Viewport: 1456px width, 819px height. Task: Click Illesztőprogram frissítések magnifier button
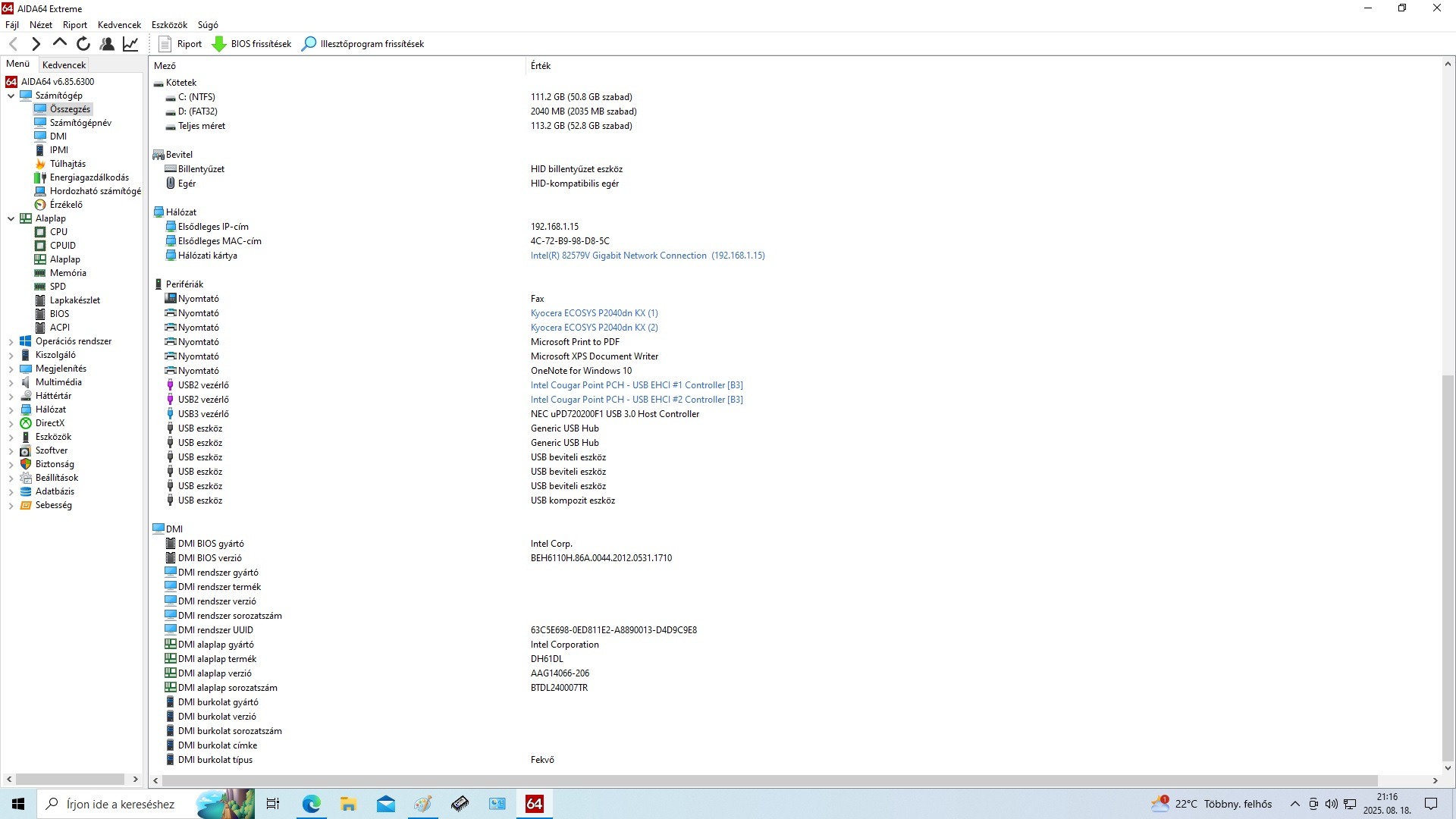coord(309,44)
